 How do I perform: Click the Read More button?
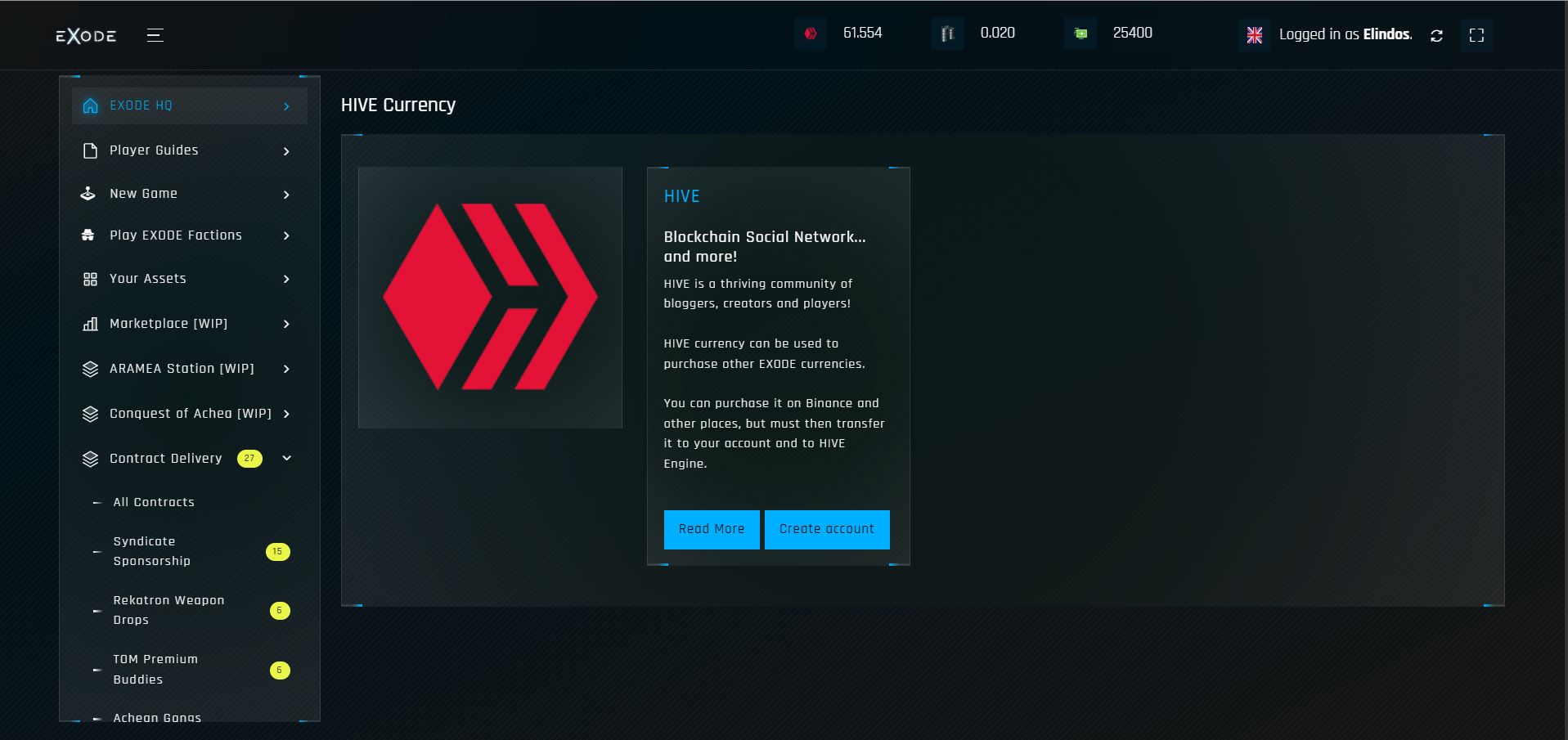pos(712,529)
